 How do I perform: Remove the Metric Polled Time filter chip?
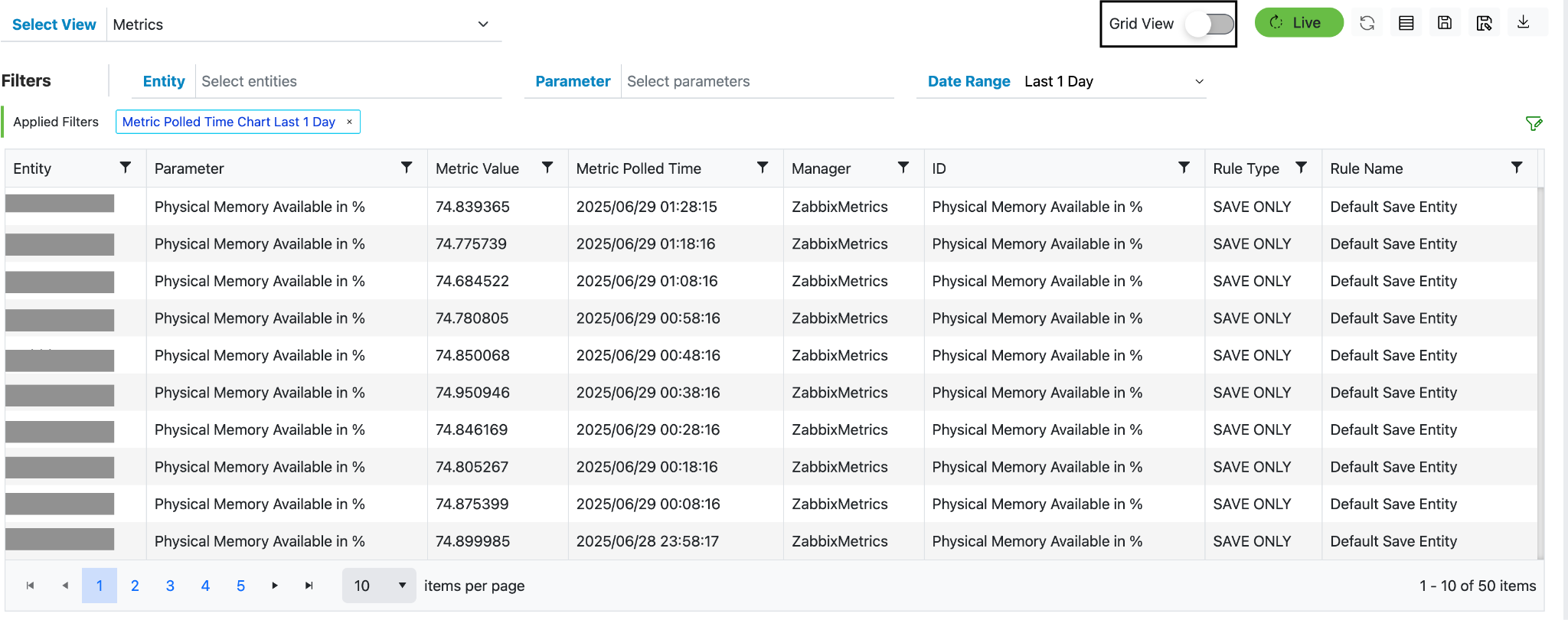350,122
